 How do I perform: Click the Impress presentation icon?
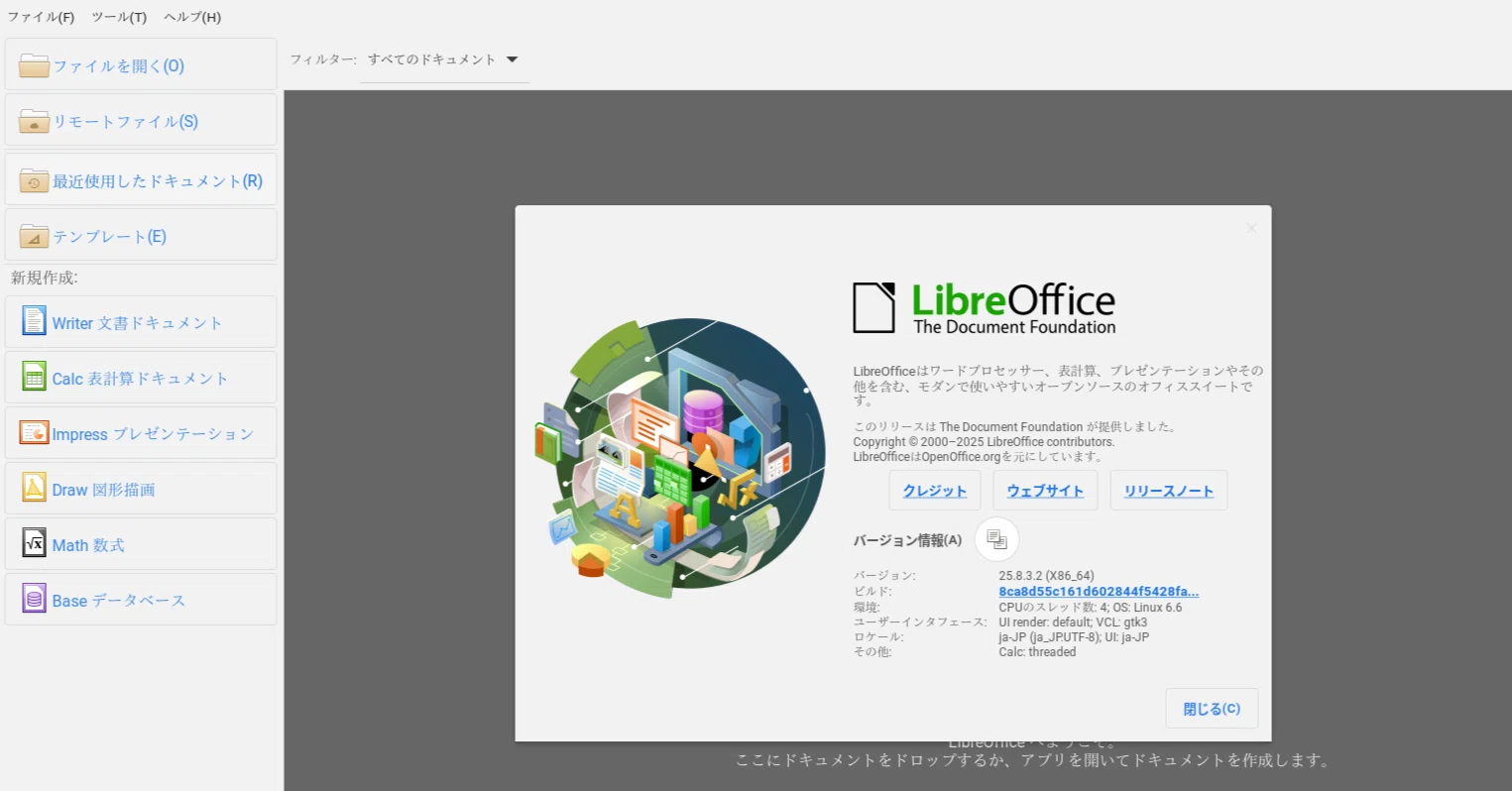34,432
